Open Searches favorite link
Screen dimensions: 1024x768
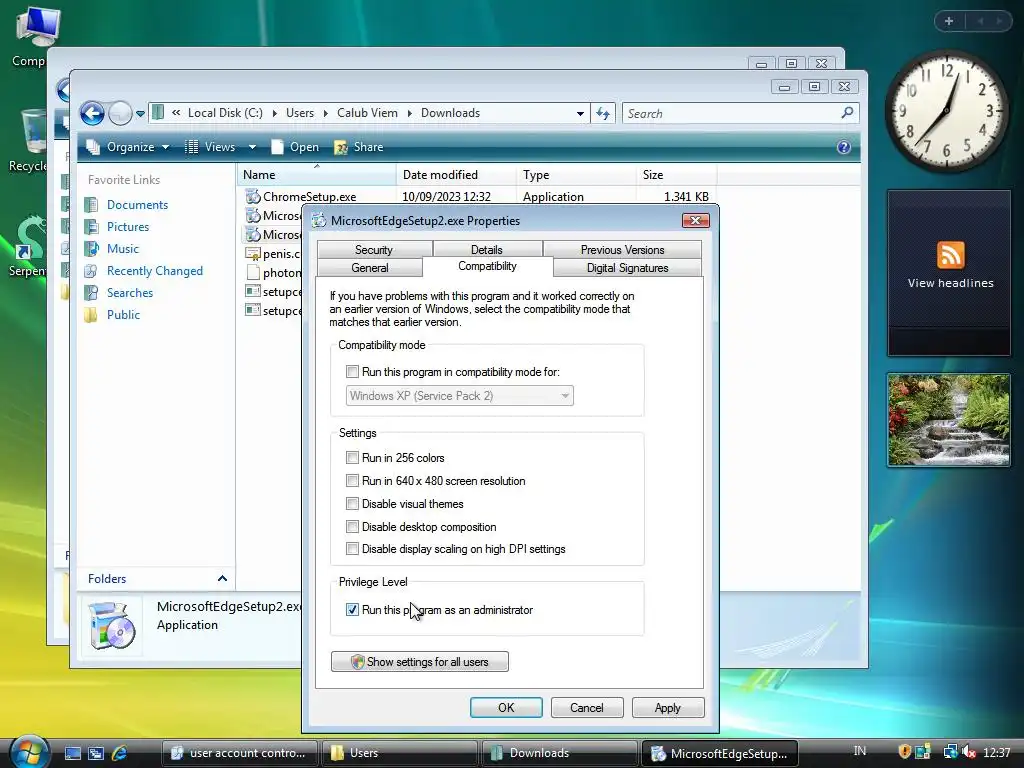coord(130,293)
